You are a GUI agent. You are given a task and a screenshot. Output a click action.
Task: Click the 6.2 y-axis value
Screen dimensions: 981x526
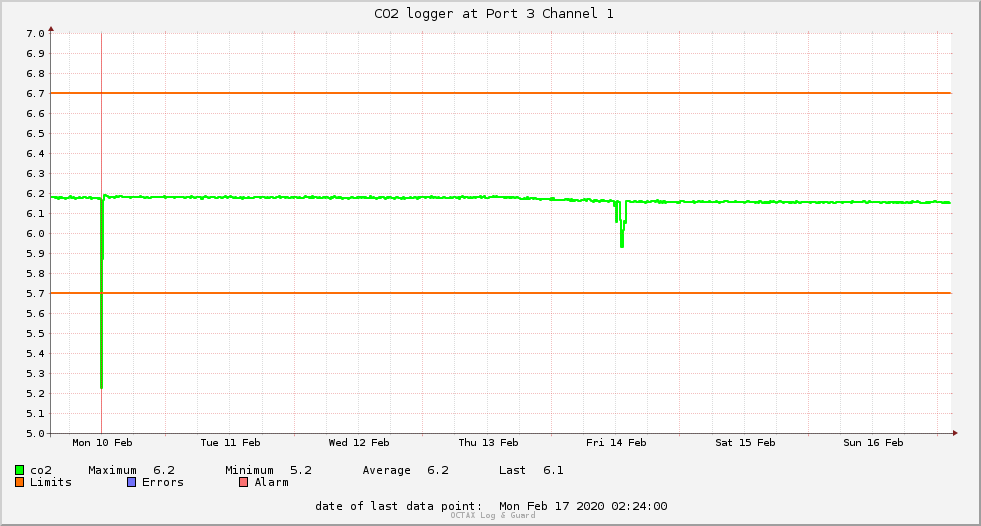pos(36,194)
